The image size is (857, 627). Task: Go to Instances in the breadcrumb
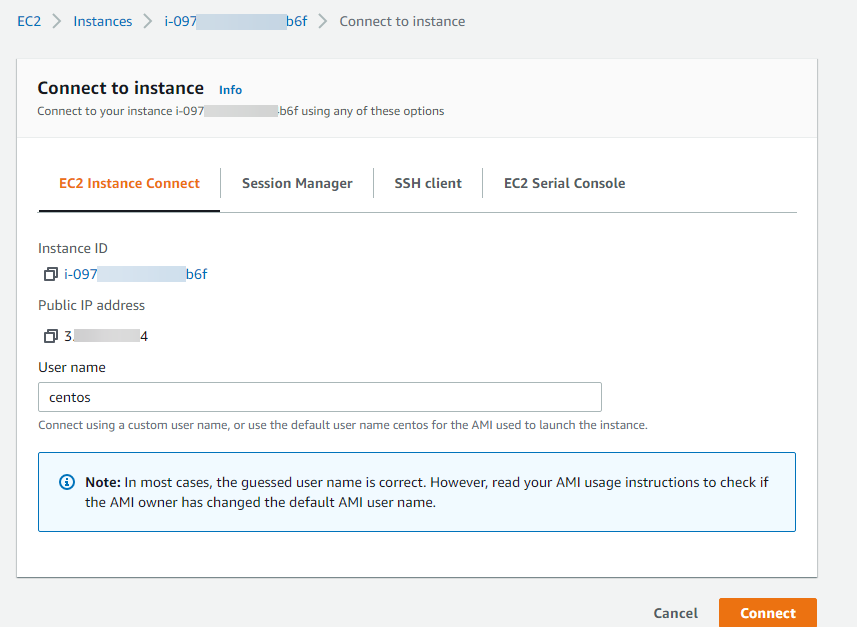103,21
